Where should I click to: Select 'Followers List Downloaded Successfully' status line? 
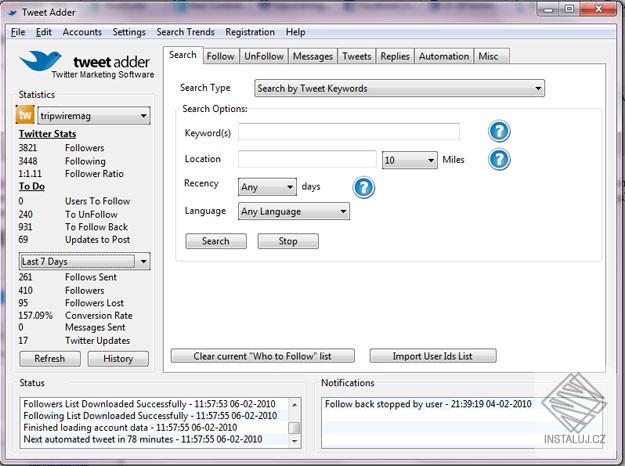coord(149,404)
